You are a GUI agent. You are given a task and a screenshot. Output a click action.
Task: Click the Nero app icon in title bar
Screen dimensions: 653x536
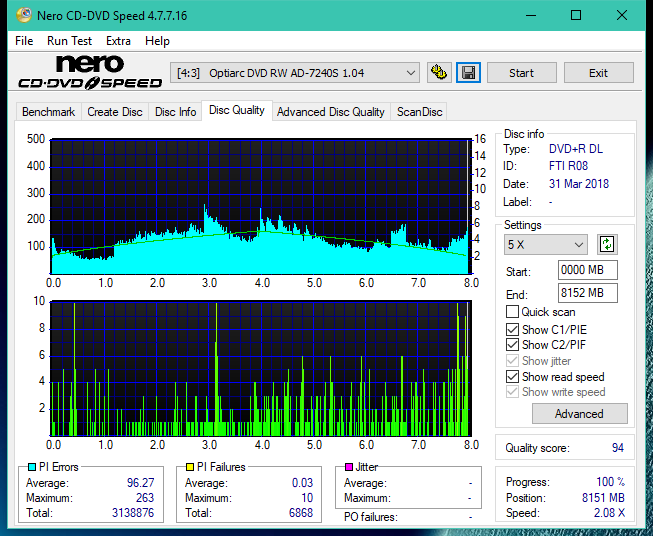(24, 15)
